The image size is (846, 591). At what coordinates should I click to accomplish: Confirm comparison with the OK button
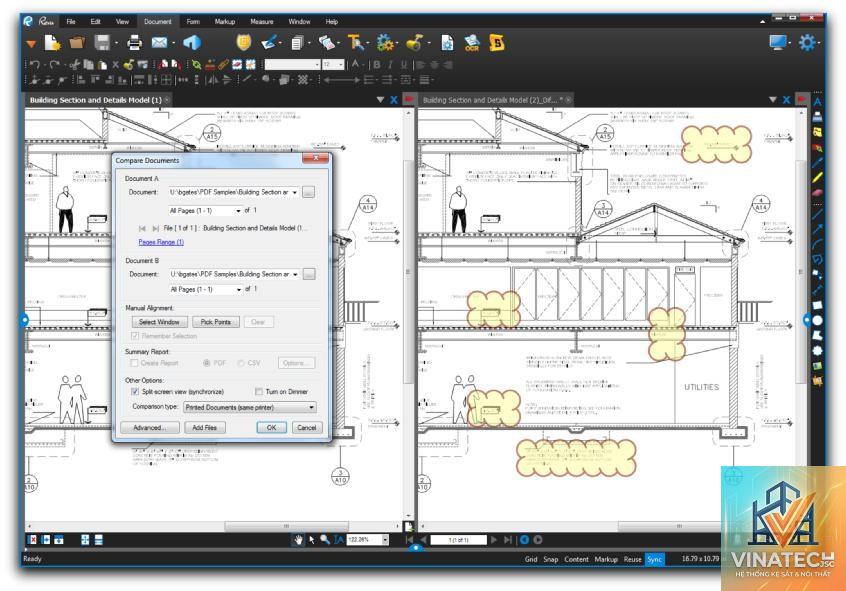click(271, 427)
